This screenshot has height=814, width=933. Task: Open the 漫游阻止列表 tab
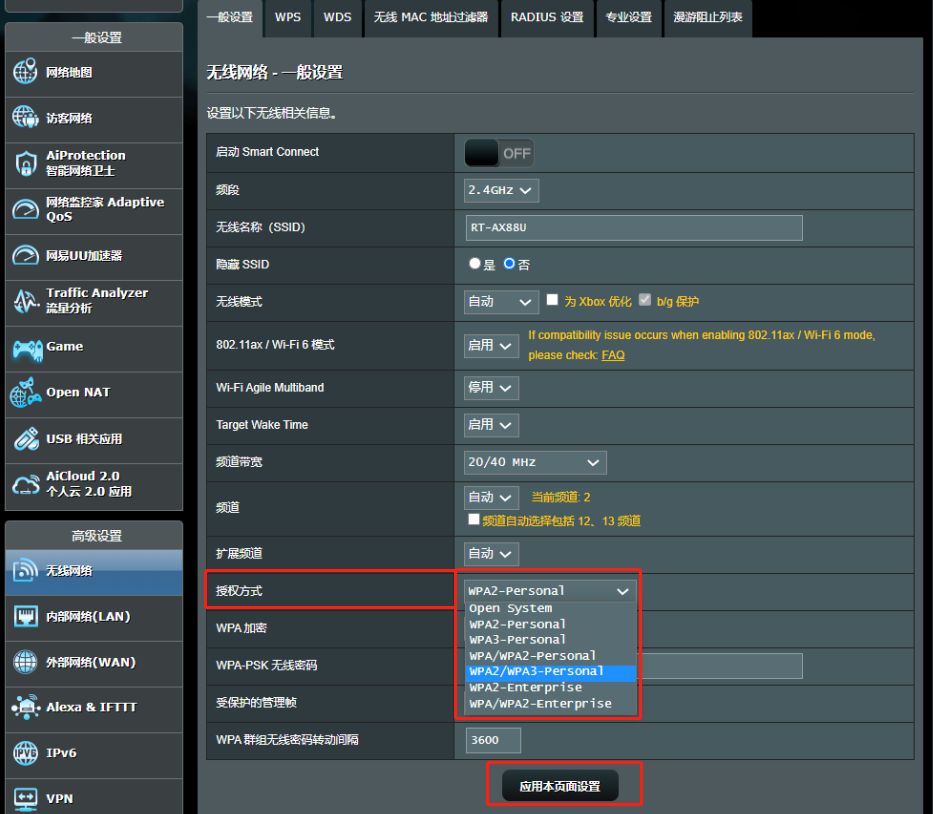(707, 17)
